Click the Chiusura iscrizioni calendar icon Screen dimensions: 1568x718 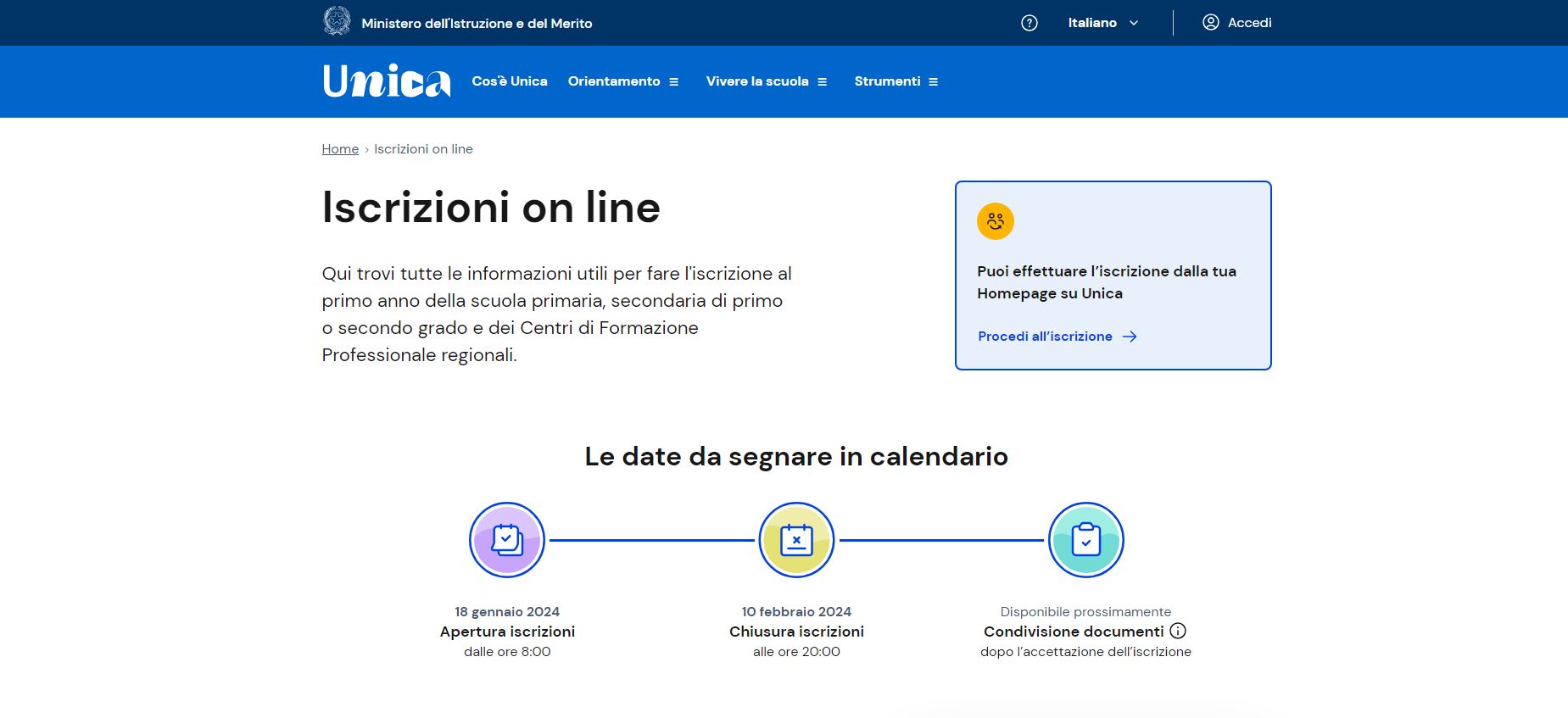tap(796, 540)
